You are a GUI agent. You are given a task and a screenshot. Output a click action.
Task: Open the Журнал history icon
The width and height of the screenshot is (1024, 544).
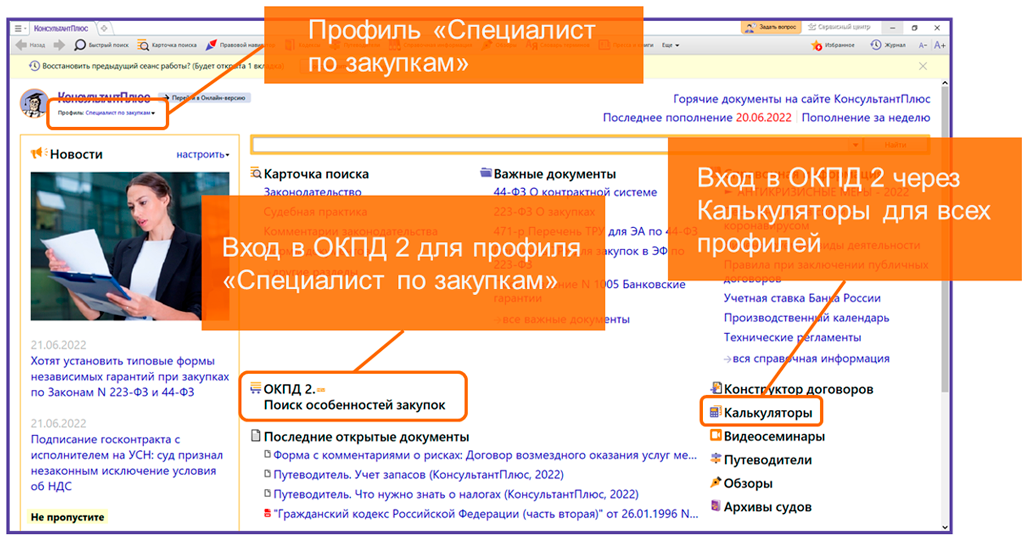876,45
